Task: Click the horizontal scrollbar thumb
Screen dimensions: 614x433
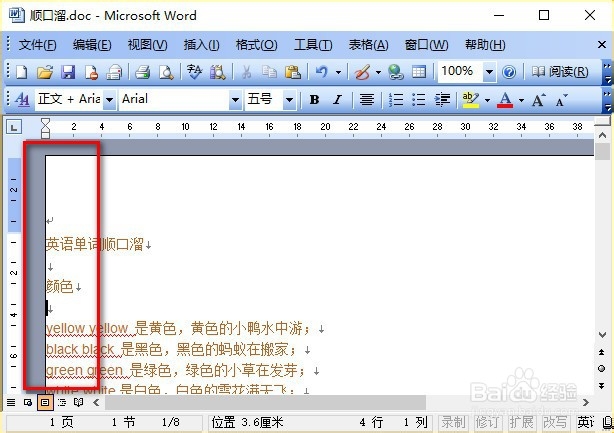Action: (x=265, y=402)
